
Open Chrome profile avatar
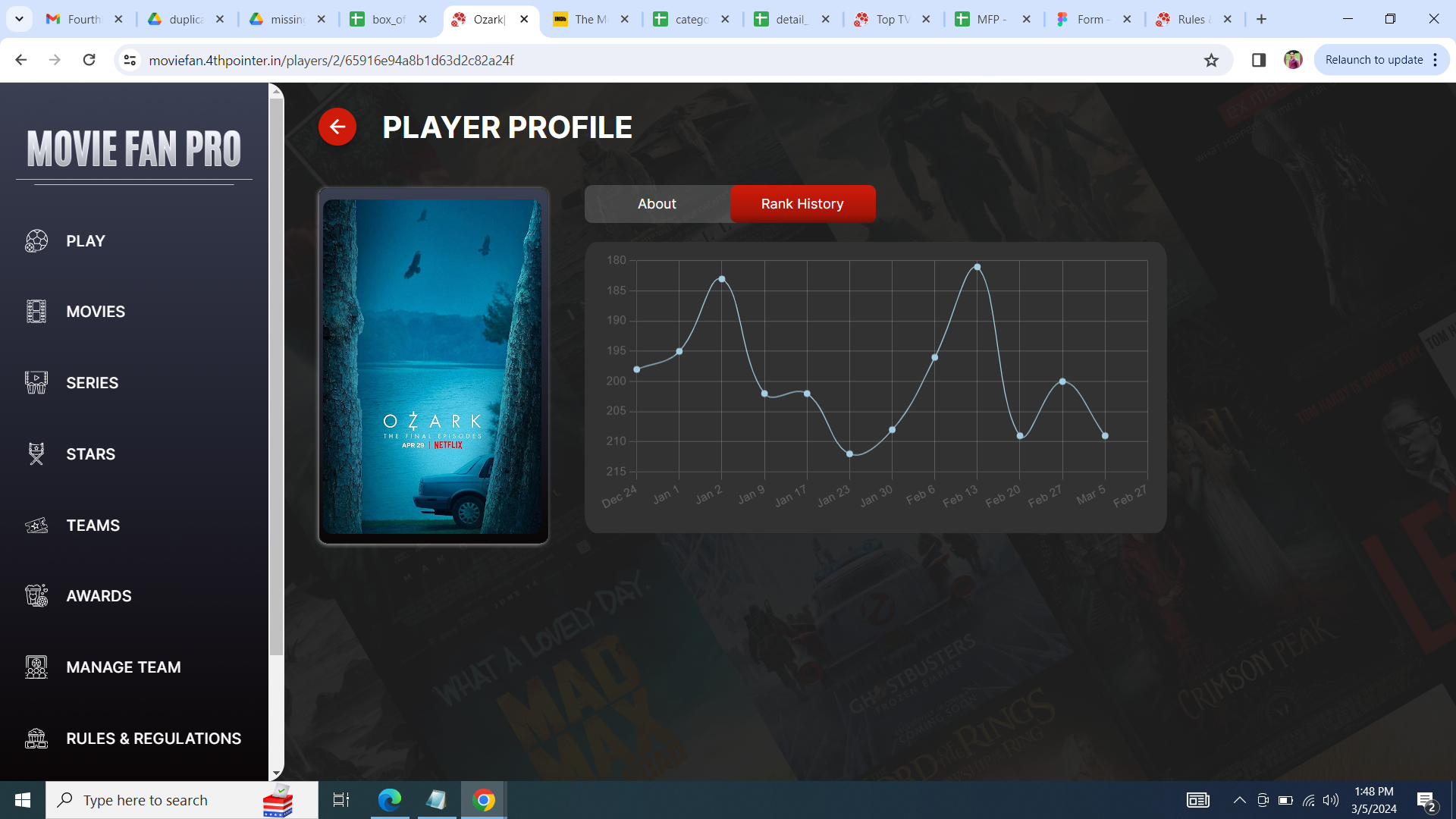click(x=1293, y=60)
